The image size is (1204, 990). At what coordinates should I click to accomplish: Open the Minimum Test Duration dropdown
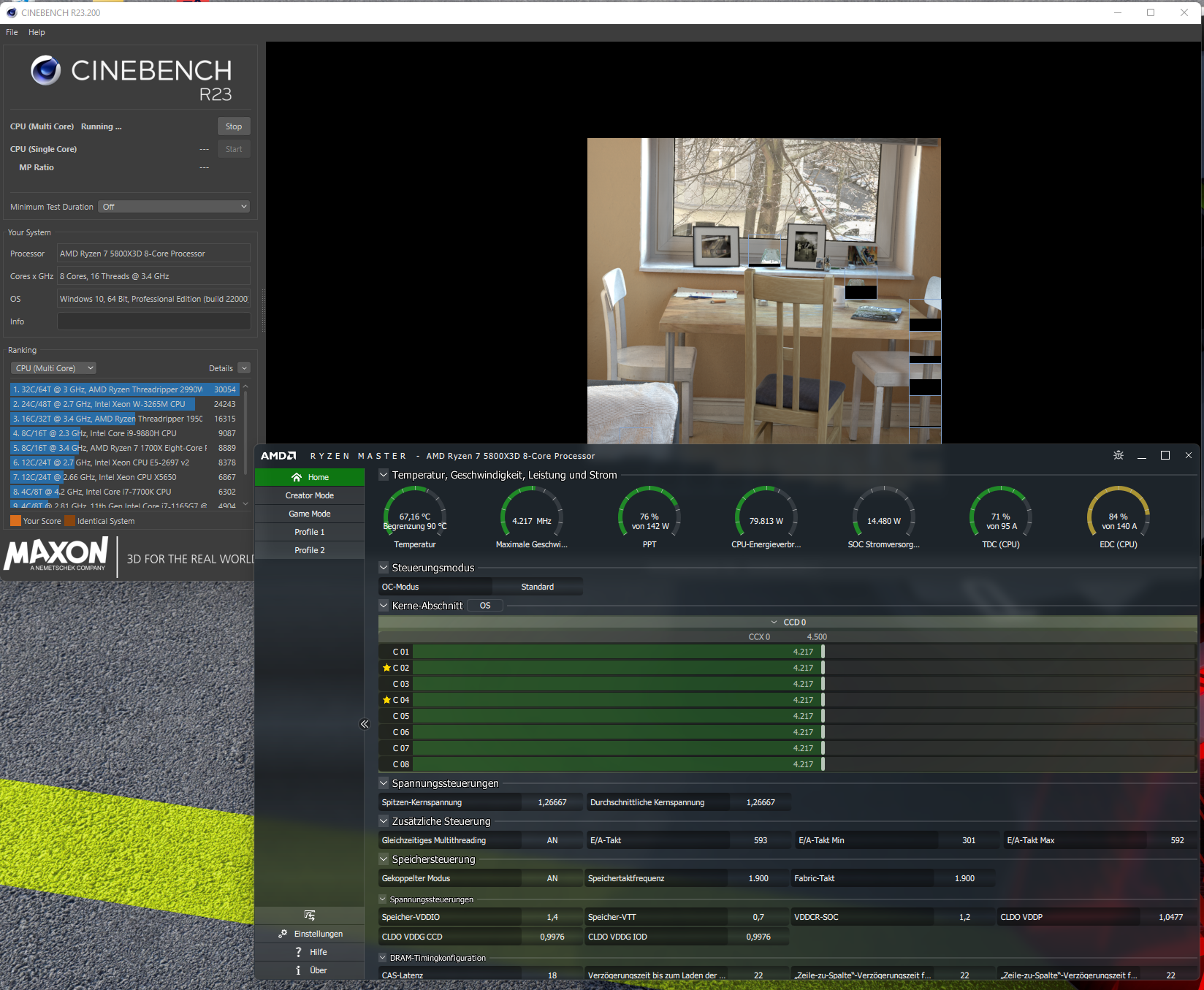175,207
